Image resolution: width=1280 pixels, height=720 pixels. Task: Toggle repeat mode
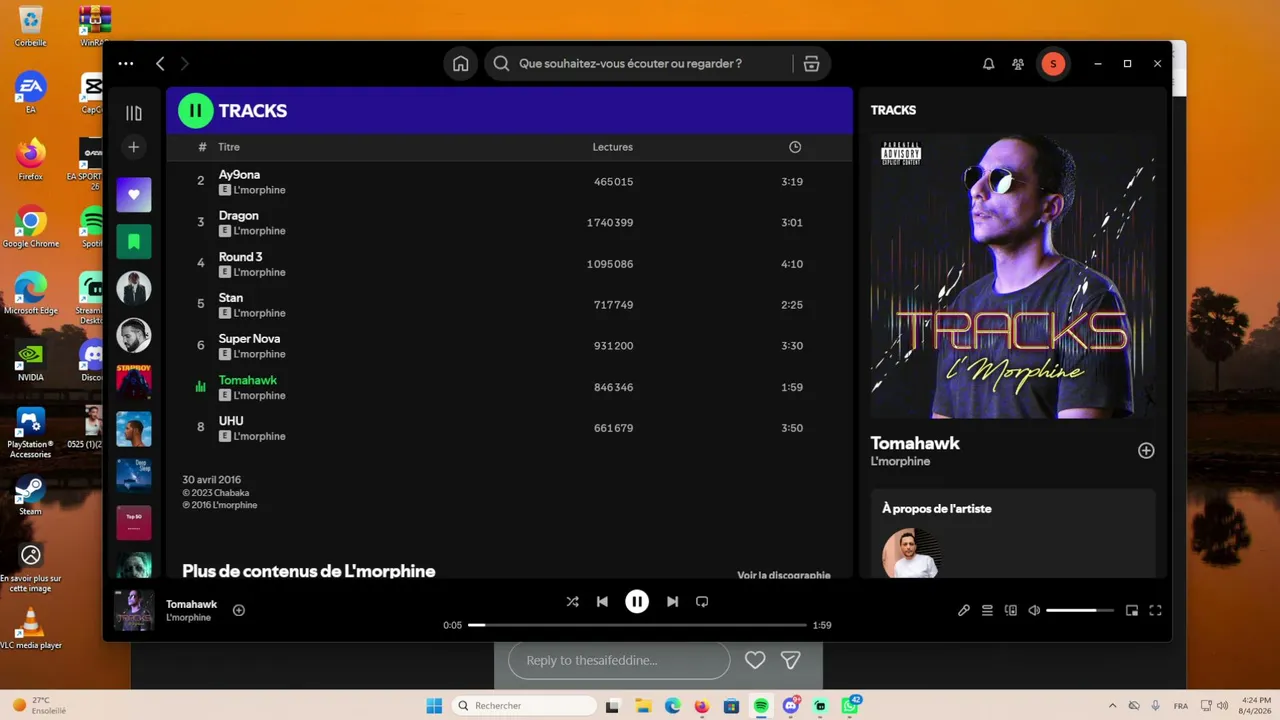[x=702, y=602]
